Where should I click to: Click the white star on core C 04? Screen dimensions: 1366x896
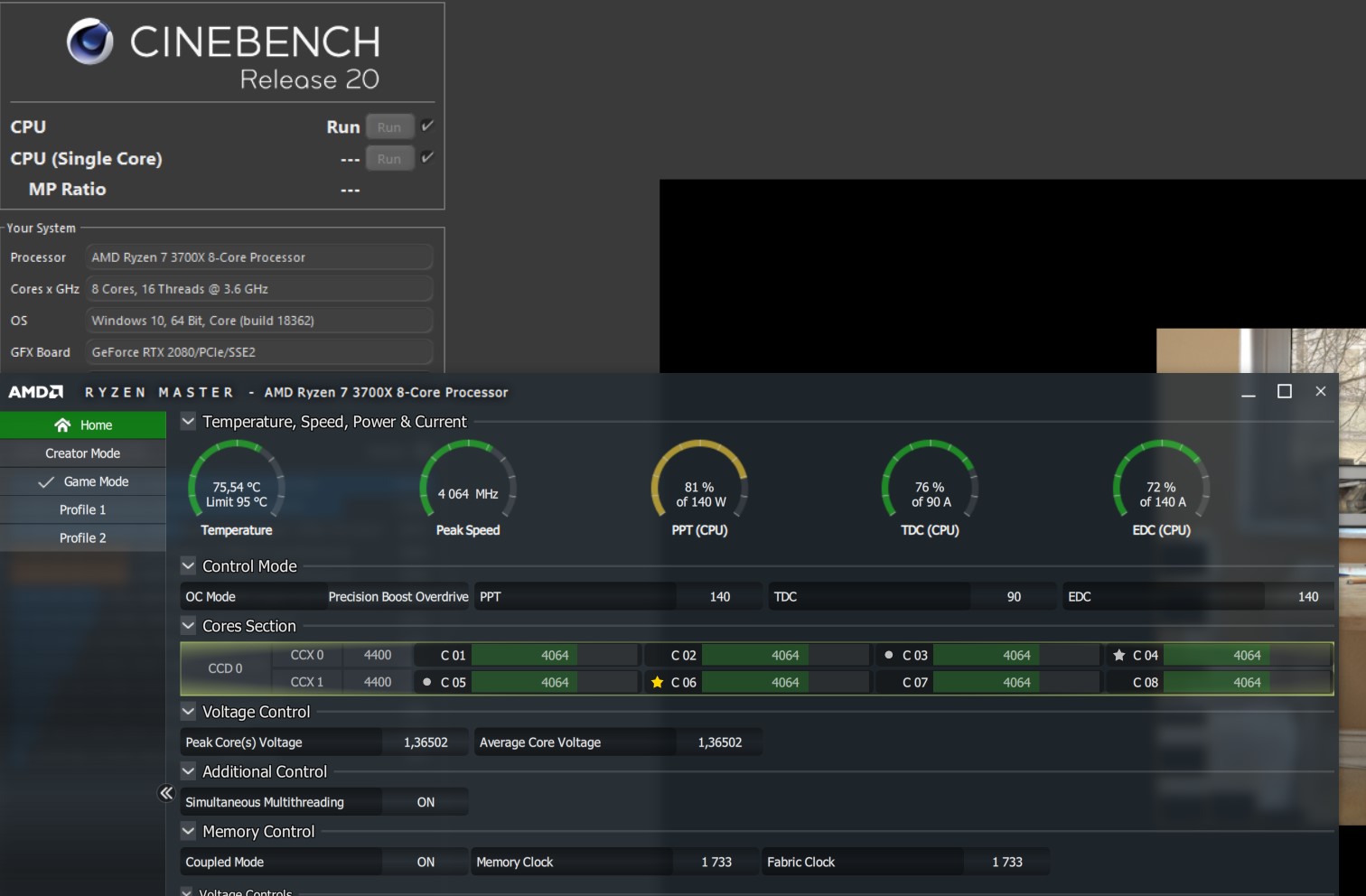(1119, 655)
